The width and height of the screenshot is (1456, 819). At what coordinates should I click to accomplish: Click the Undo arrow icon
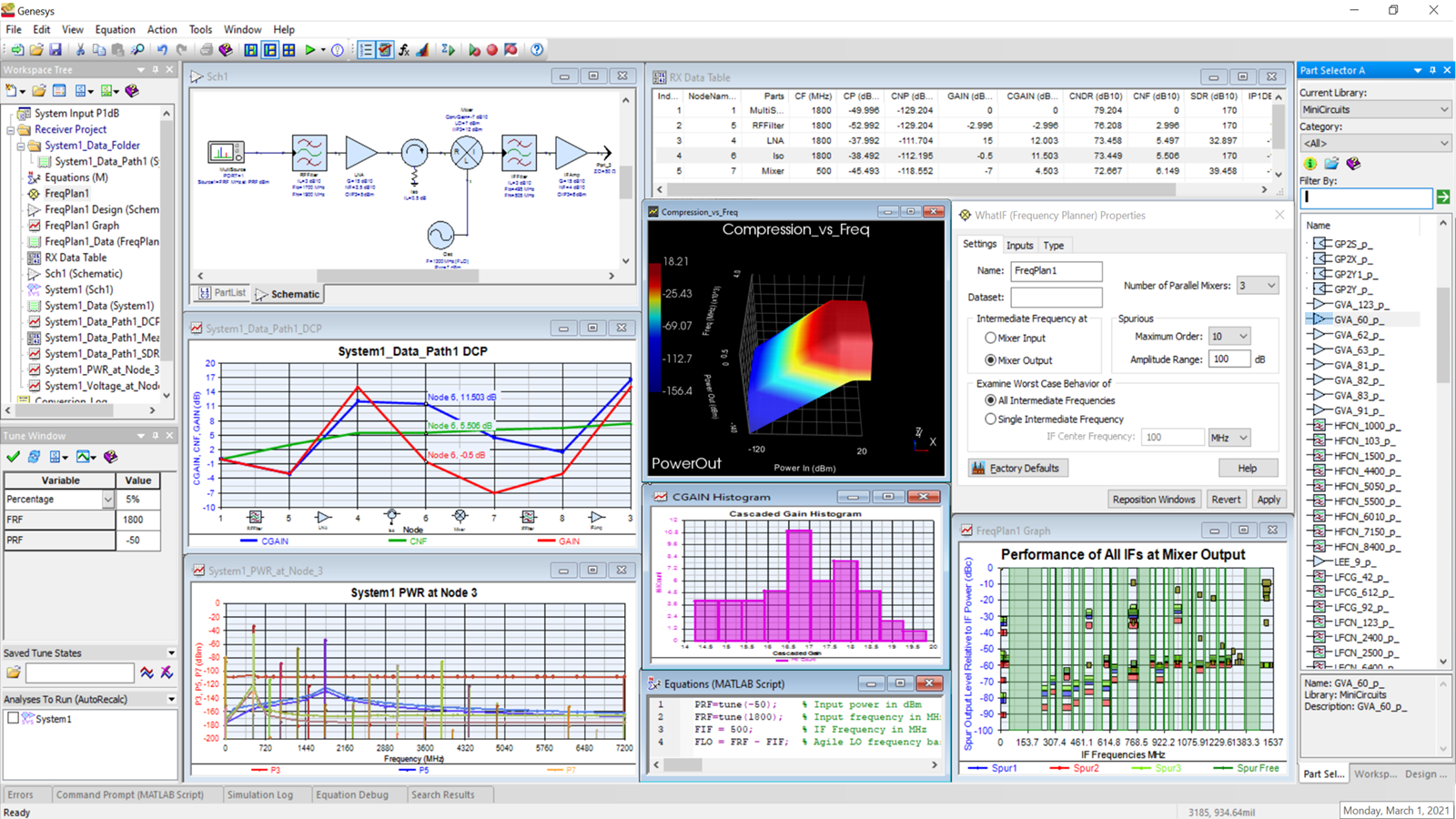(x=162, y=50)
